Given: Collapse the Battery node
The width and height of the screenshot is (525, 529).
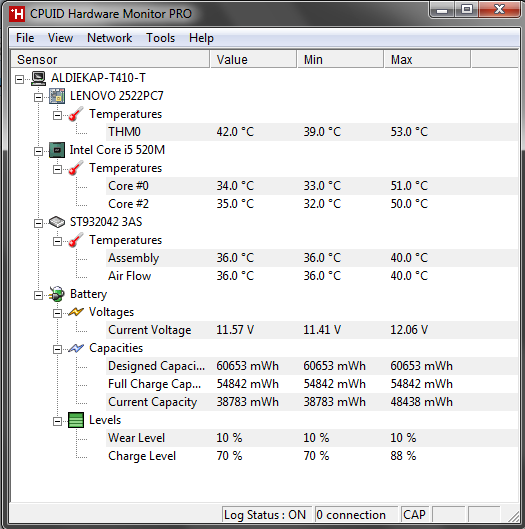Looking at the screenshot, I should tap(38, 296).
